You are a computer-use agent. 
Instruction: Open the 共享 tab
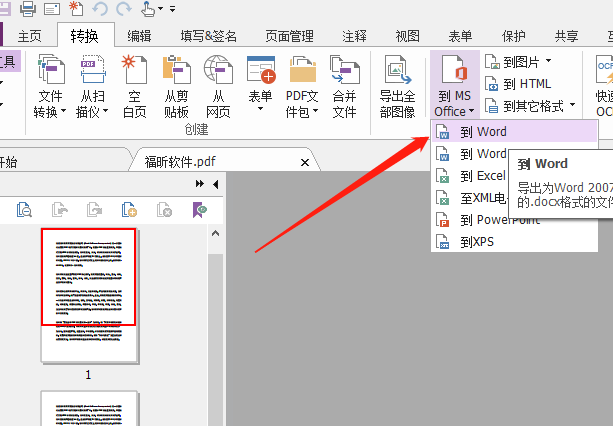[x=566, y=36]
